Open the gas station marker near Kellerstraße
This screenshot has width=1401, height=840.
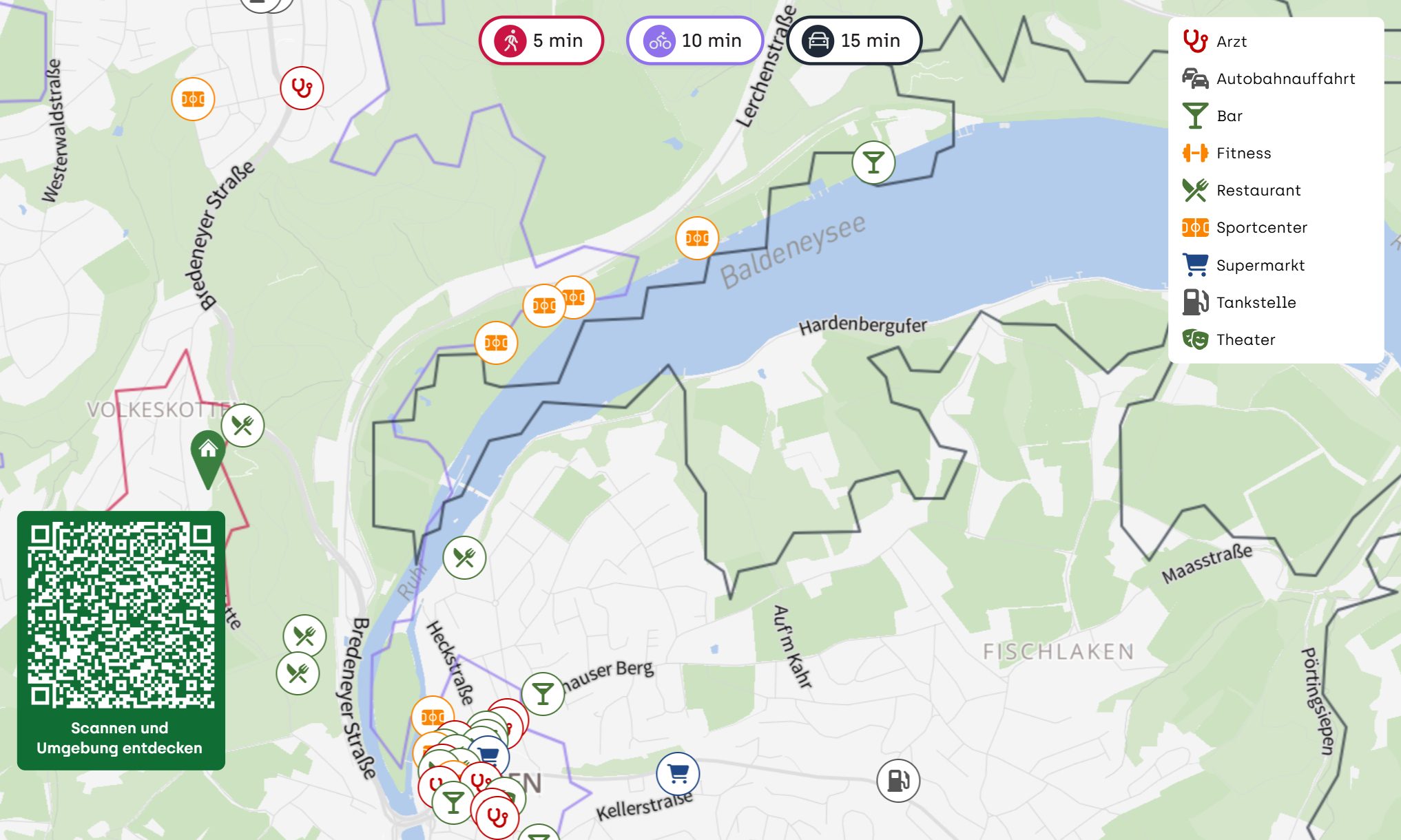898,781
